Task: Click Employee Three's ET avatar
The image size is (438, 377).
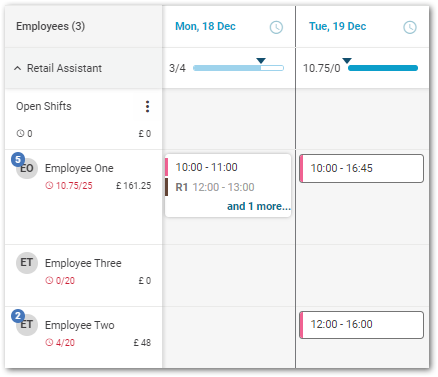Action: coord(27,263)
